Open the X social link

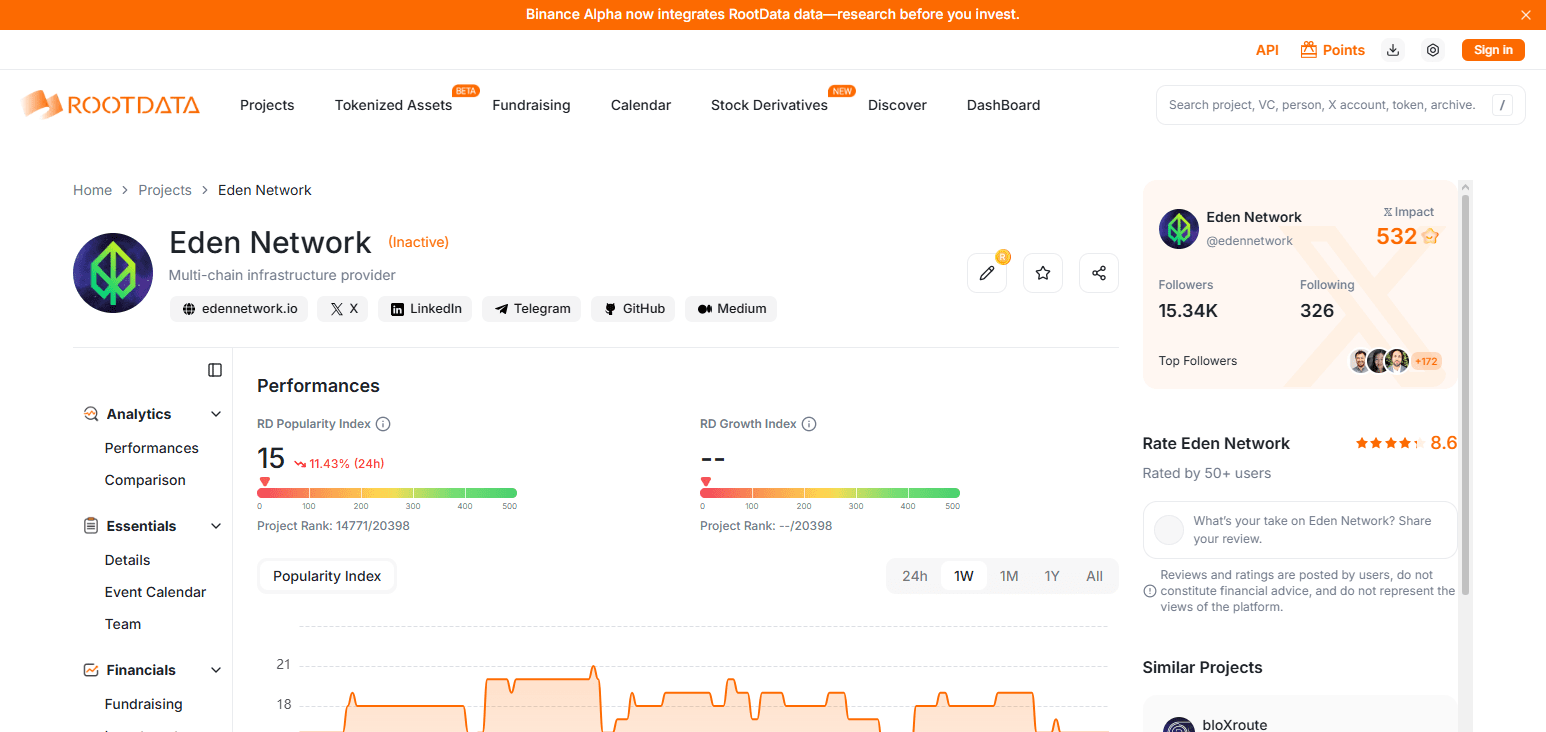click(x=342, y=309)
